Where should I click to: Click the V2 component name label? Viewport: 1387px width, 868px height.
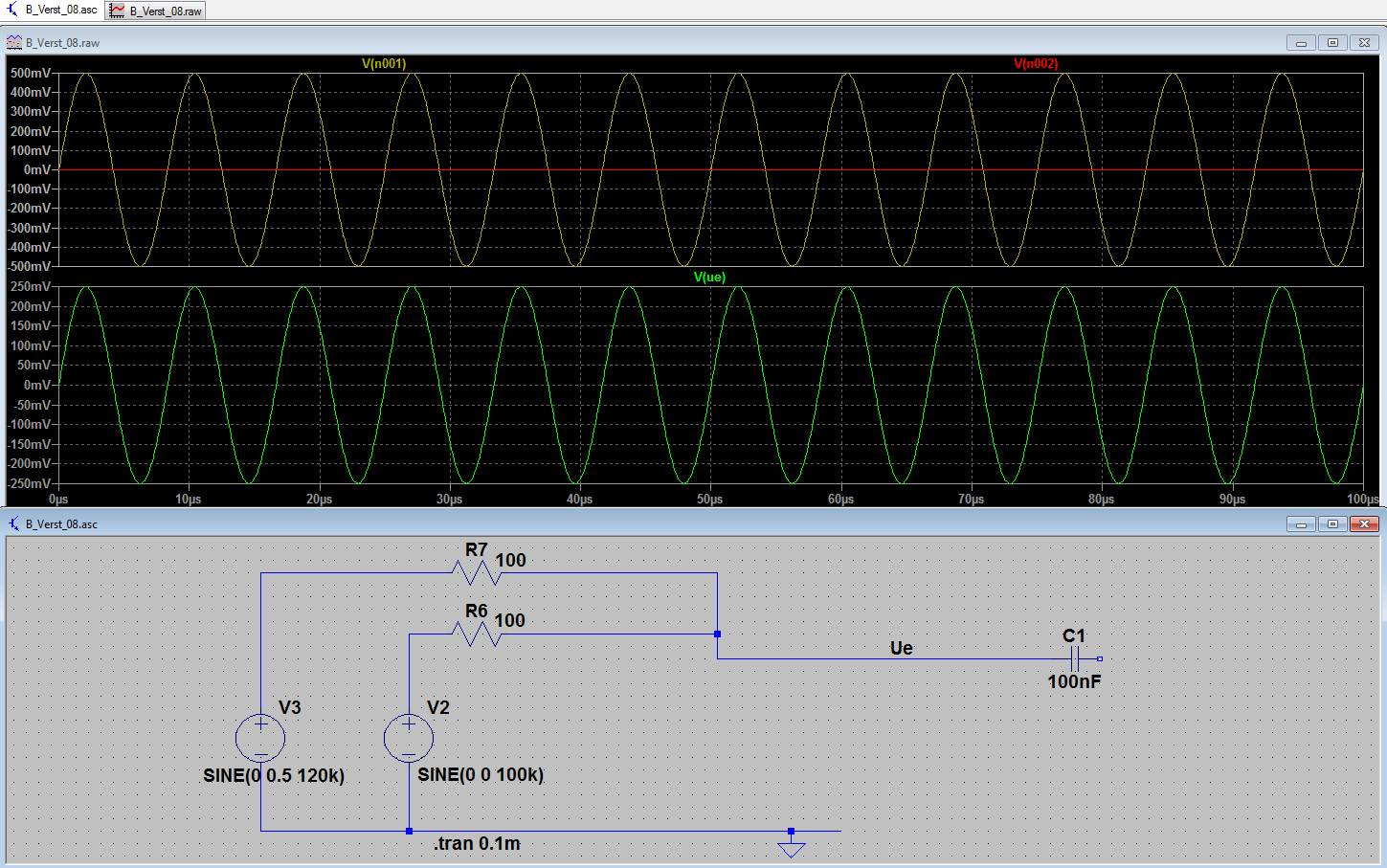tap(437, 707)
